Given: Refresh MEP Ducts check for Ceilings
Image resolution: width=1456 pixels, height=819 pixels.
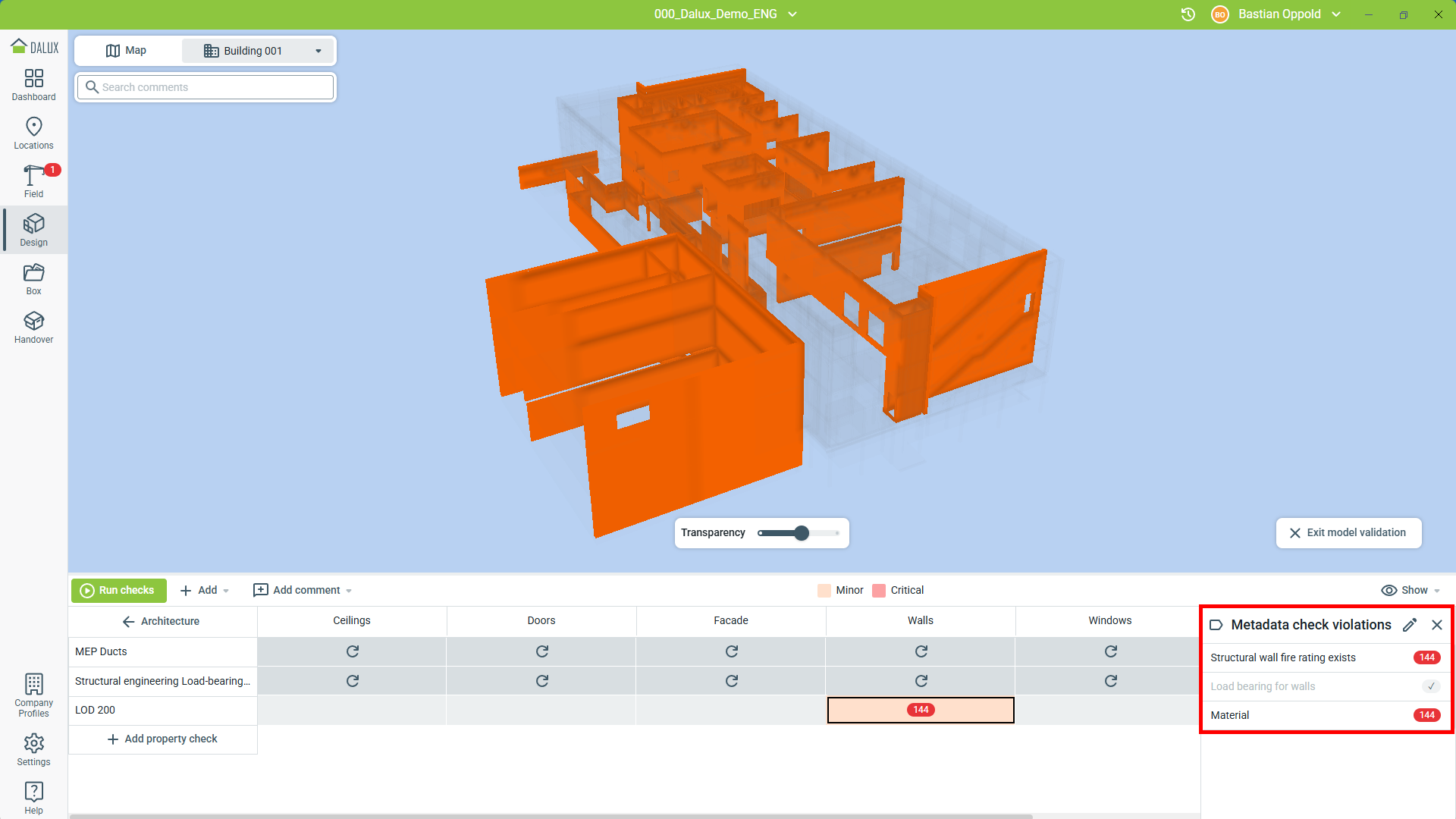Looking at the screenshot, I should [353, 651].
